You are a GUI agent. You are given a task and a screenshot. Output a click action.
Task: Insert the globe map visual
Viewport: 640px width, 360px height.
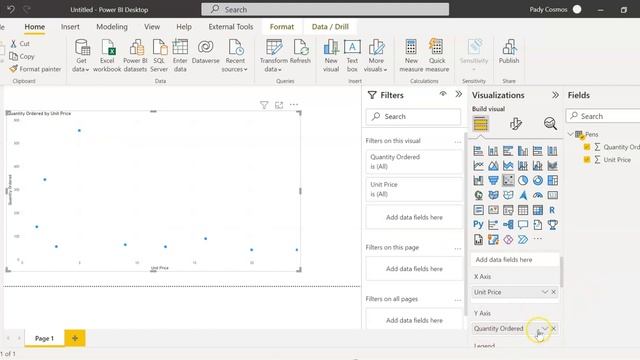click(478, 195)
